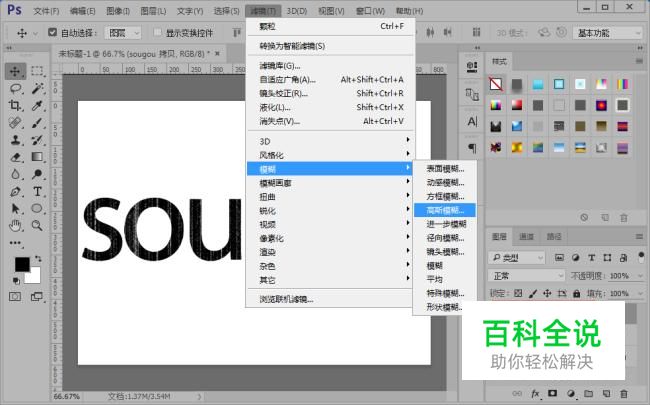Expand the 风格化 filter submenu
Image resolution: width=650 pixels, height=405 pixels.
point(330,155)
